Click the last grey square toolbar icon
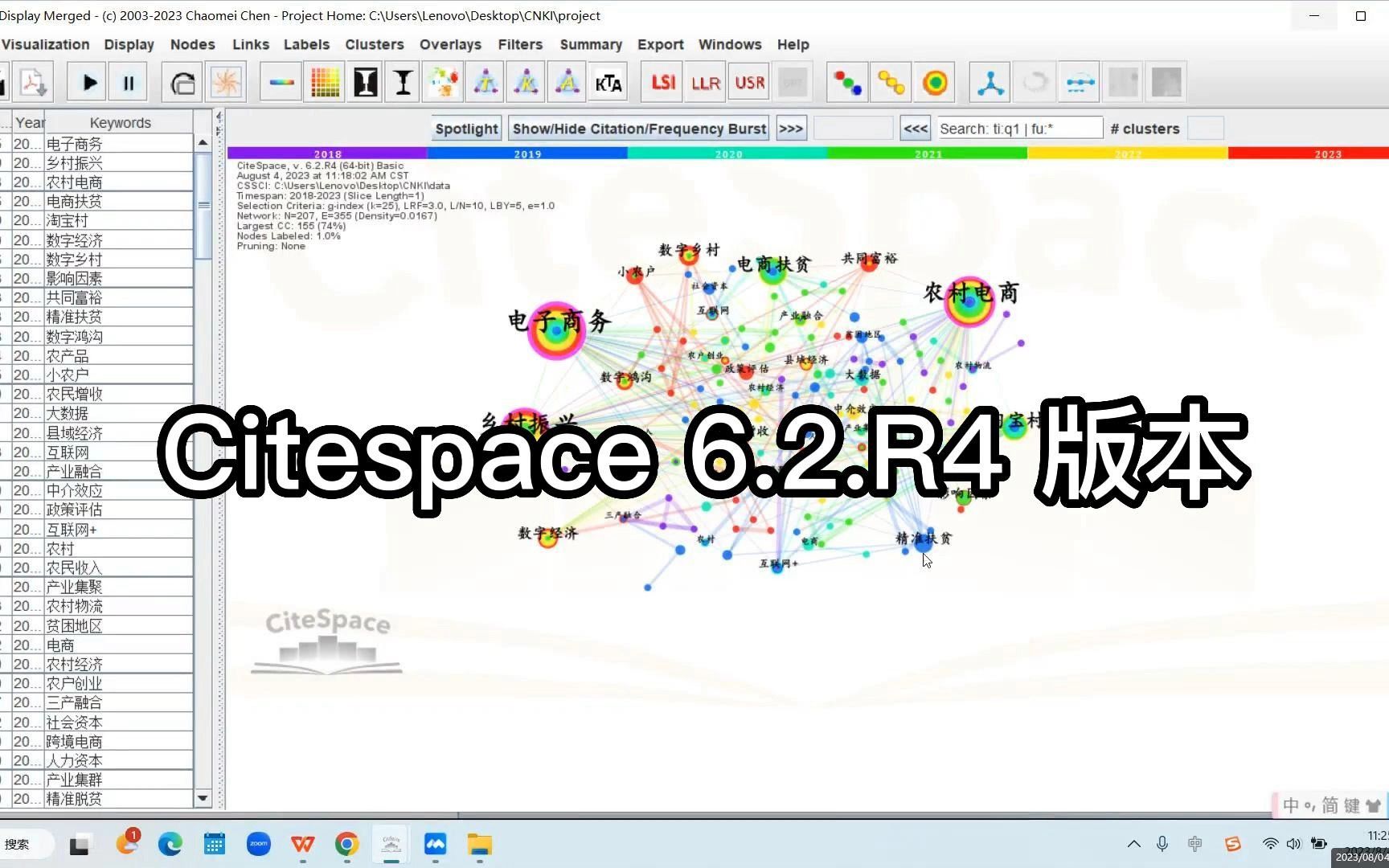1389x868 pixels. [1166, 82]
